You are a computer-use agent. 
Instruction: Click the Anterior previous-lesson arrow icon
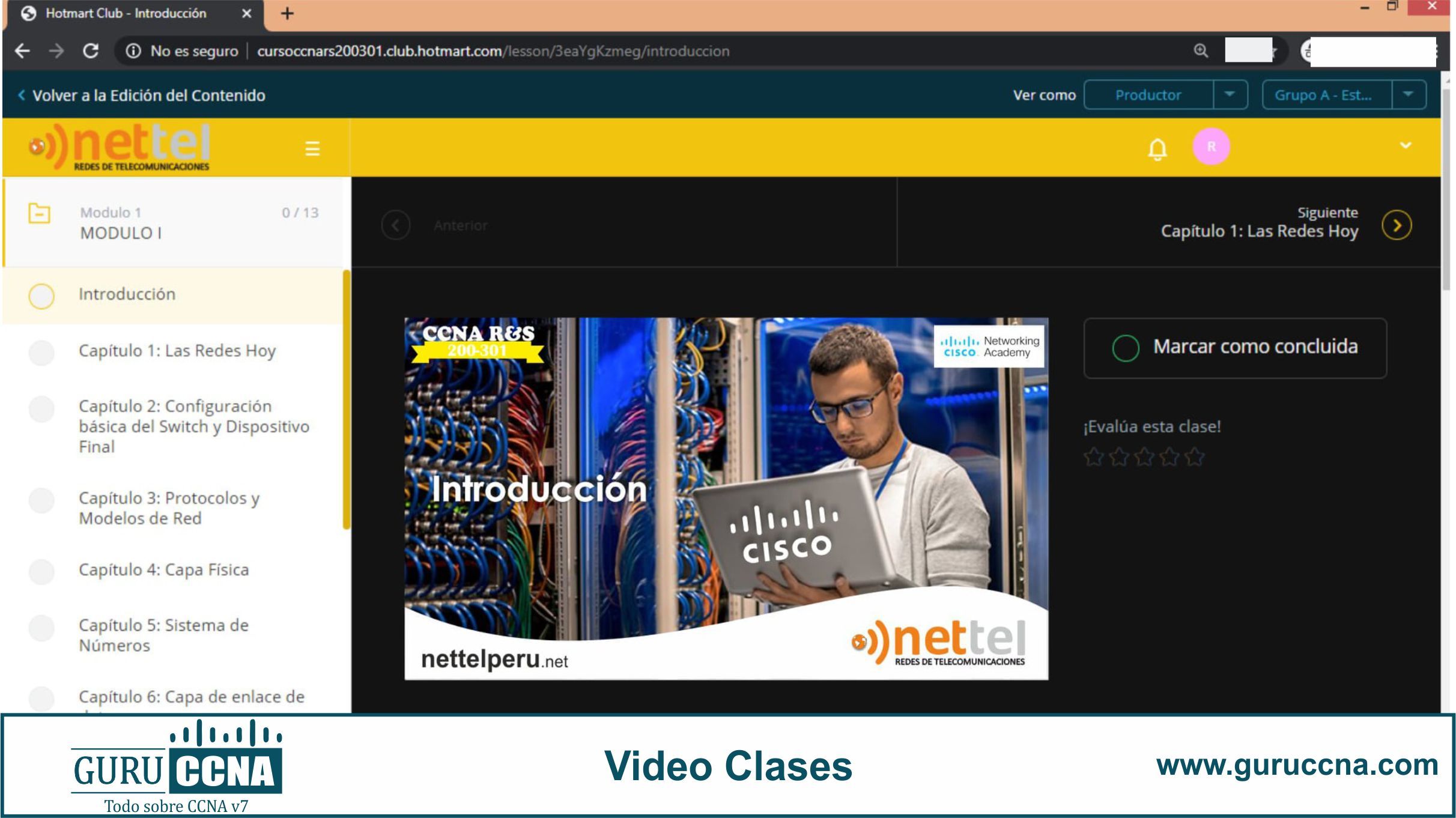396,225
